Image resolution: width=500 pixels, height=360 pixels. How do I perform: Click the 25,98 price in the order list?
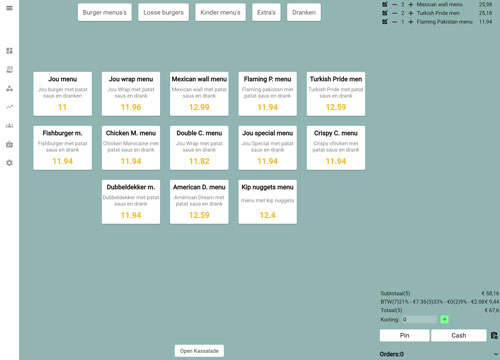pos(485,4)
